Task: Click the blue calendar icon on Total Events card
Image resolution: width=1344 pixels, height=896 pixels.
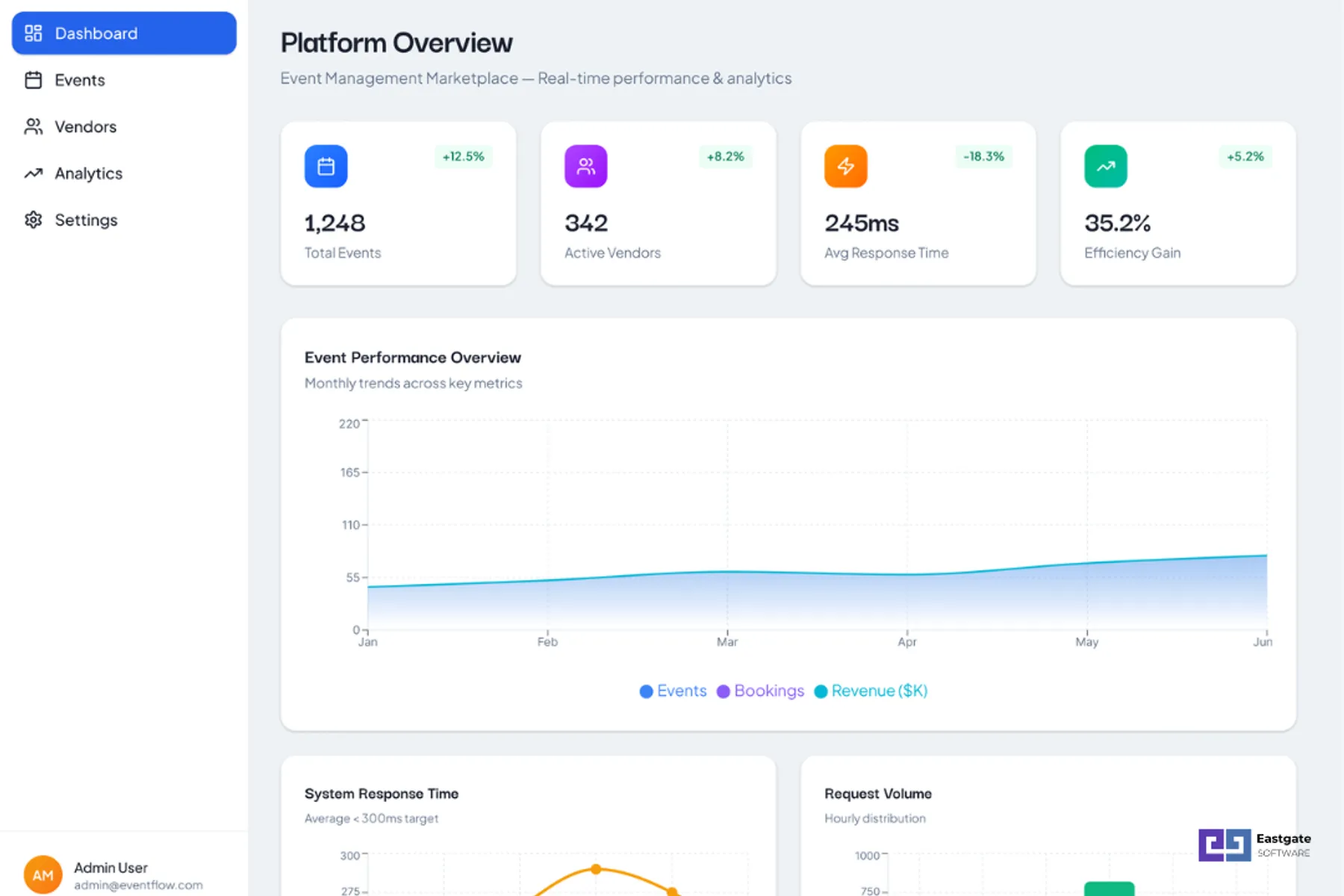Action: click(326, 166)
